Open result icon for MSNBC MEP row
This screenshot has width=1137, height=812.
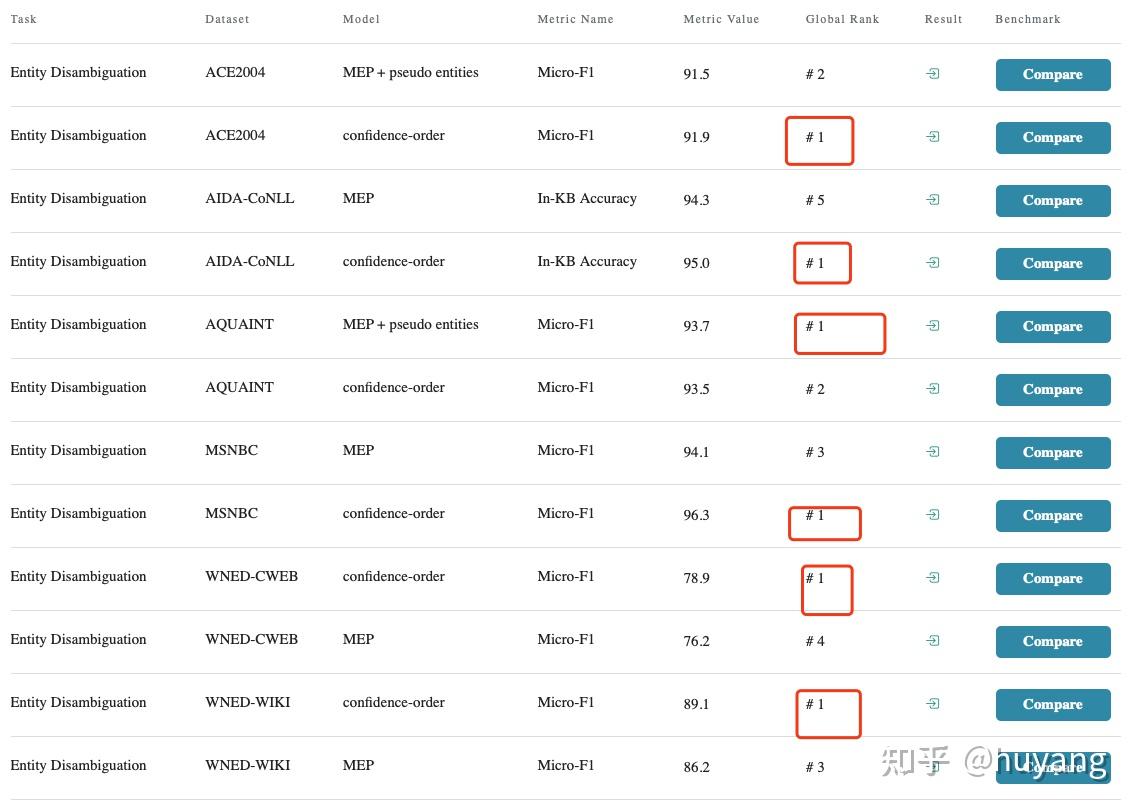point(932,452)
